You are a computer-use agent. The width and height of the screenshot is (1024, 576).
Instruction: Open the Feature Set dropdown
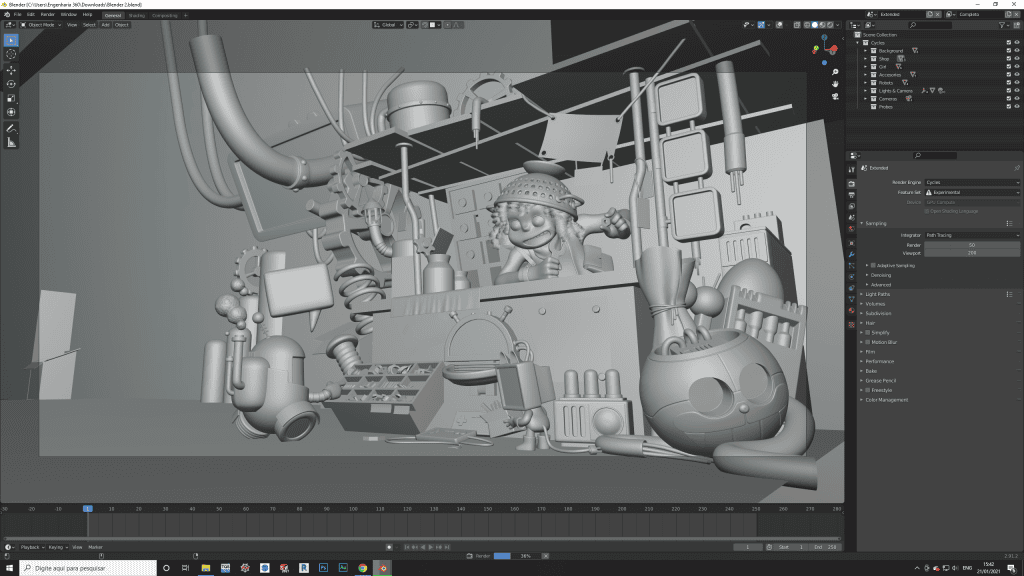tap(972, 192)
